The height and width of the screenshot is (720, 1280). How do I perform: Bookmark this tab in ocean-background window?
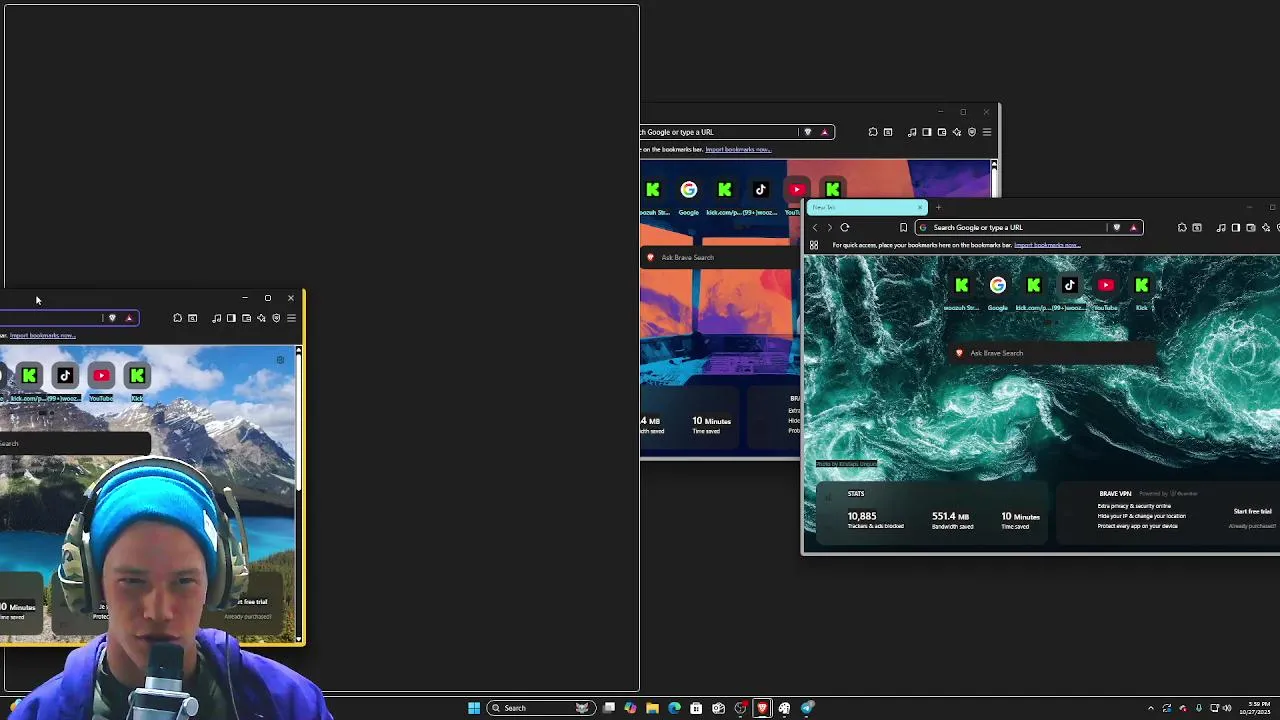tap(903, 227)
